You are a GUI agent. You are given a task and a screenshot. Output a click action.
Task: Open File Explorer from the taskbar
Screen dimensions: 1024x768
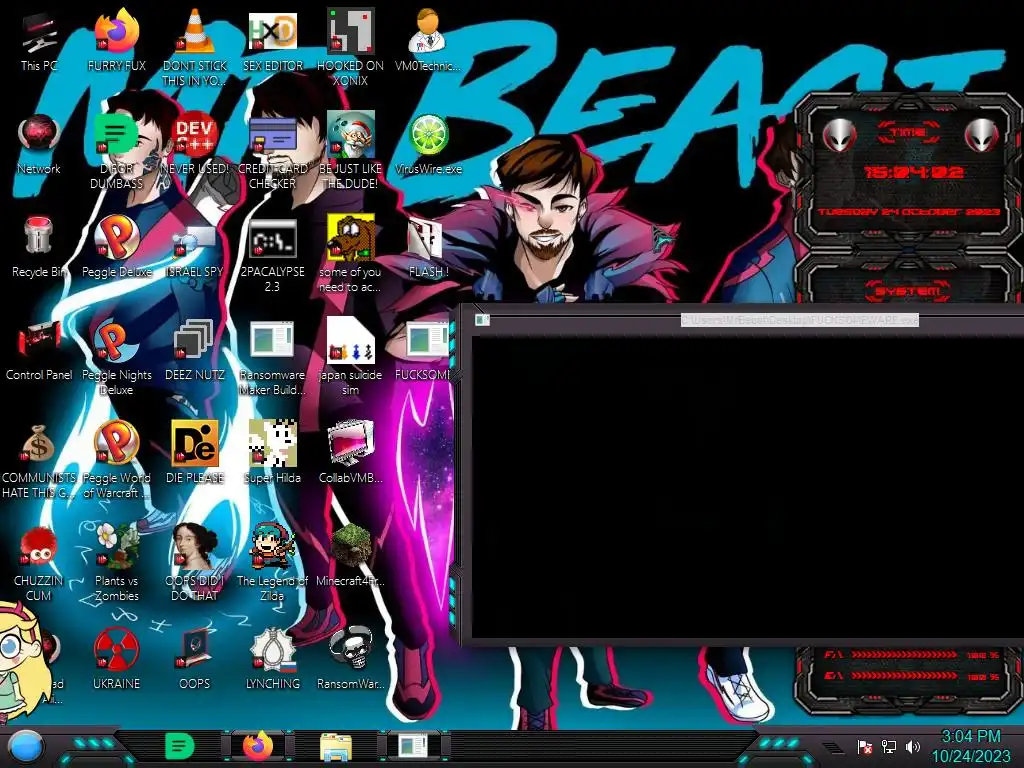(336, 747)
